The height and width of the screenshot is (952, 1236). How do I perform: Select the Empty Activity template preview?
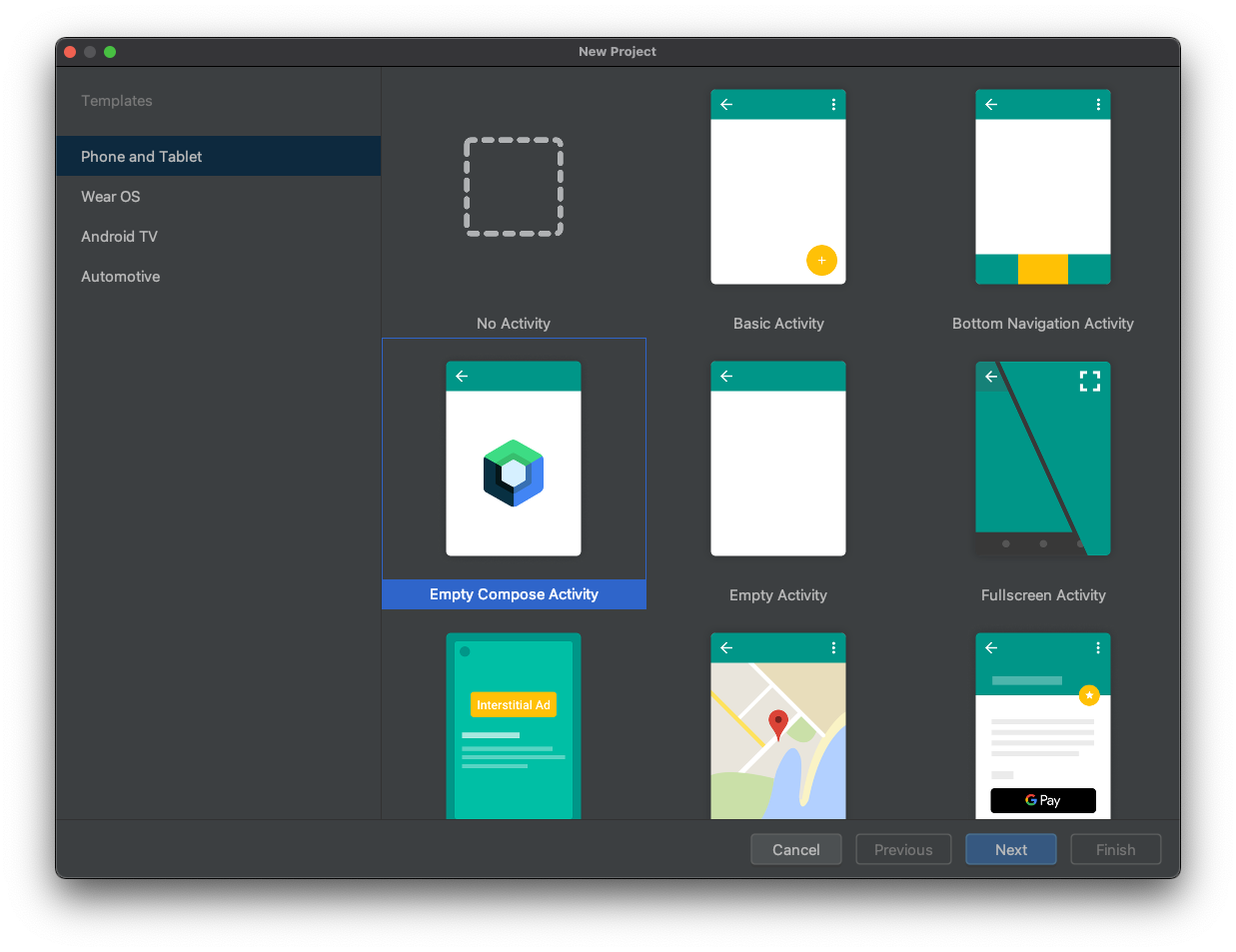coord(777,459)
